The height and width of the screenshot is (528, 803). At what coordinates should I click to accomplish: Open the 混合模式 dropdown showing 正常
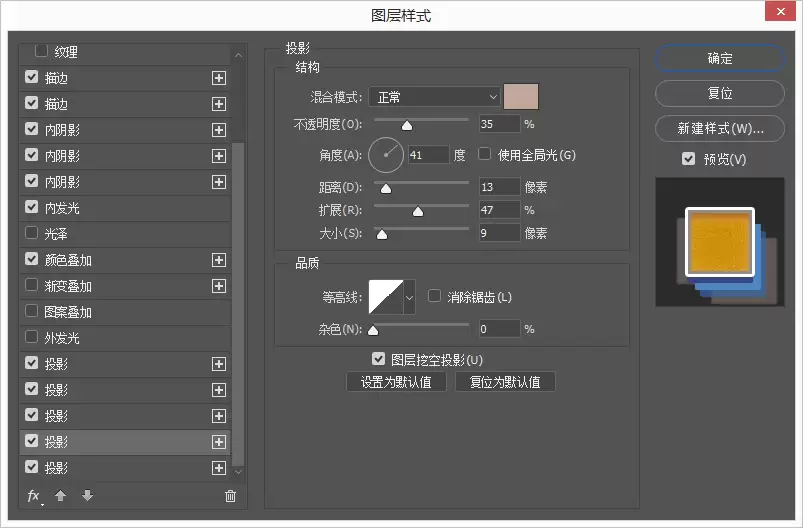pyautogui.click(x=434, y=97)
